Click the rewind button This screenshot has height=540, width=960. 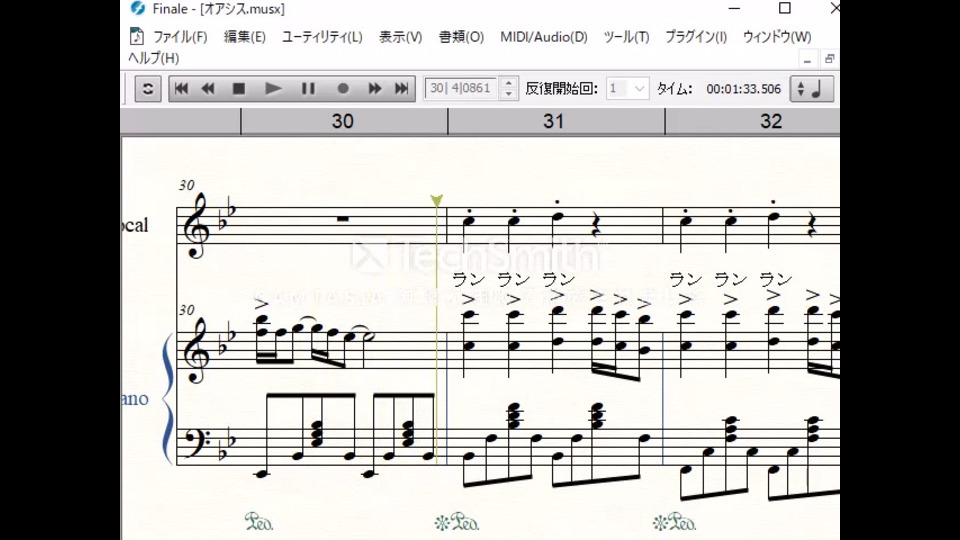[x=208, y=89]
